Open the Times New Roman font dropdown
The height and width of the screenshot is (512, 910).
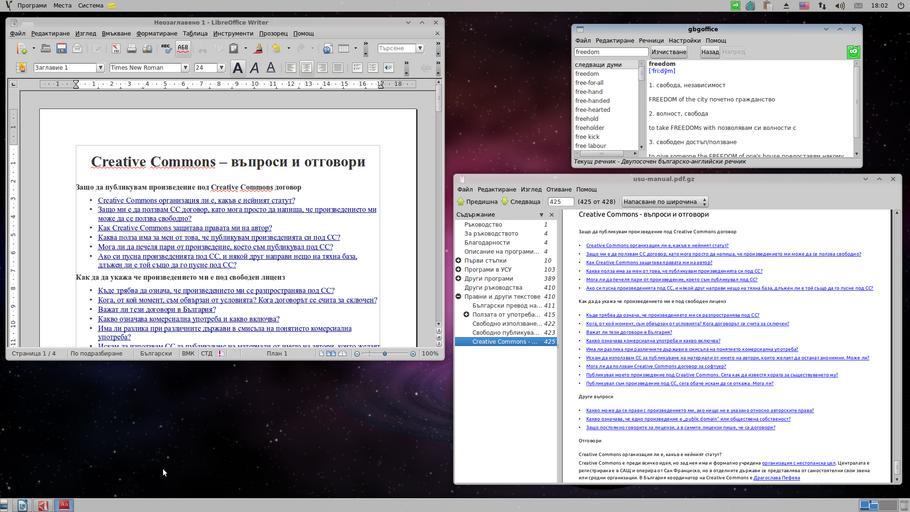coord(185,68)
